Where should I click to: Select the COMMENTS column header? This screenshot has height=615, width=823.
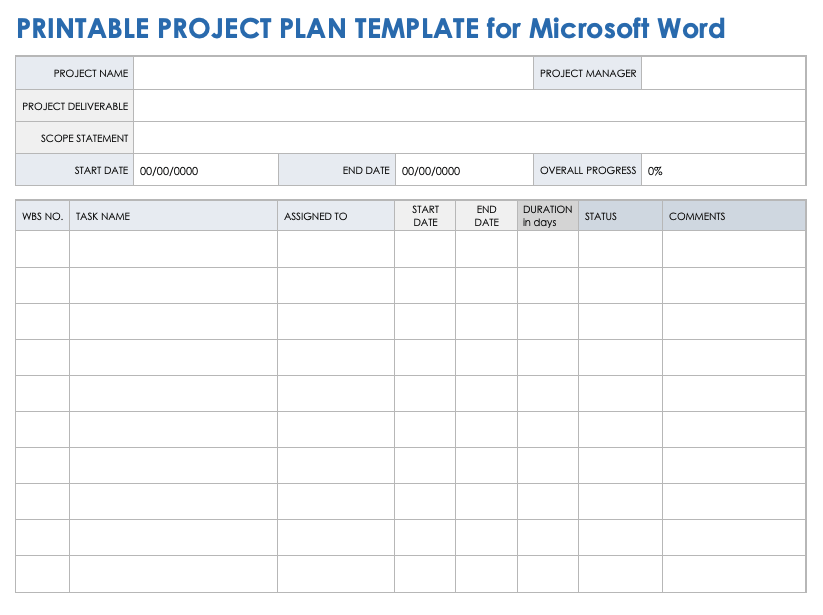pos(697,216)
